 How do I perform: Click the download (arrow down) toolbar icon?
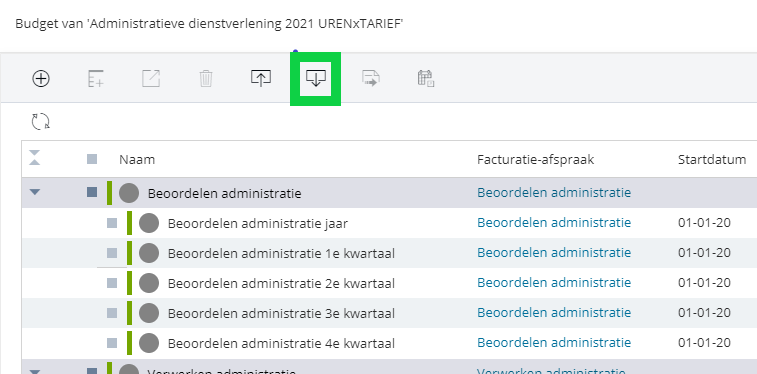point(316,78)
